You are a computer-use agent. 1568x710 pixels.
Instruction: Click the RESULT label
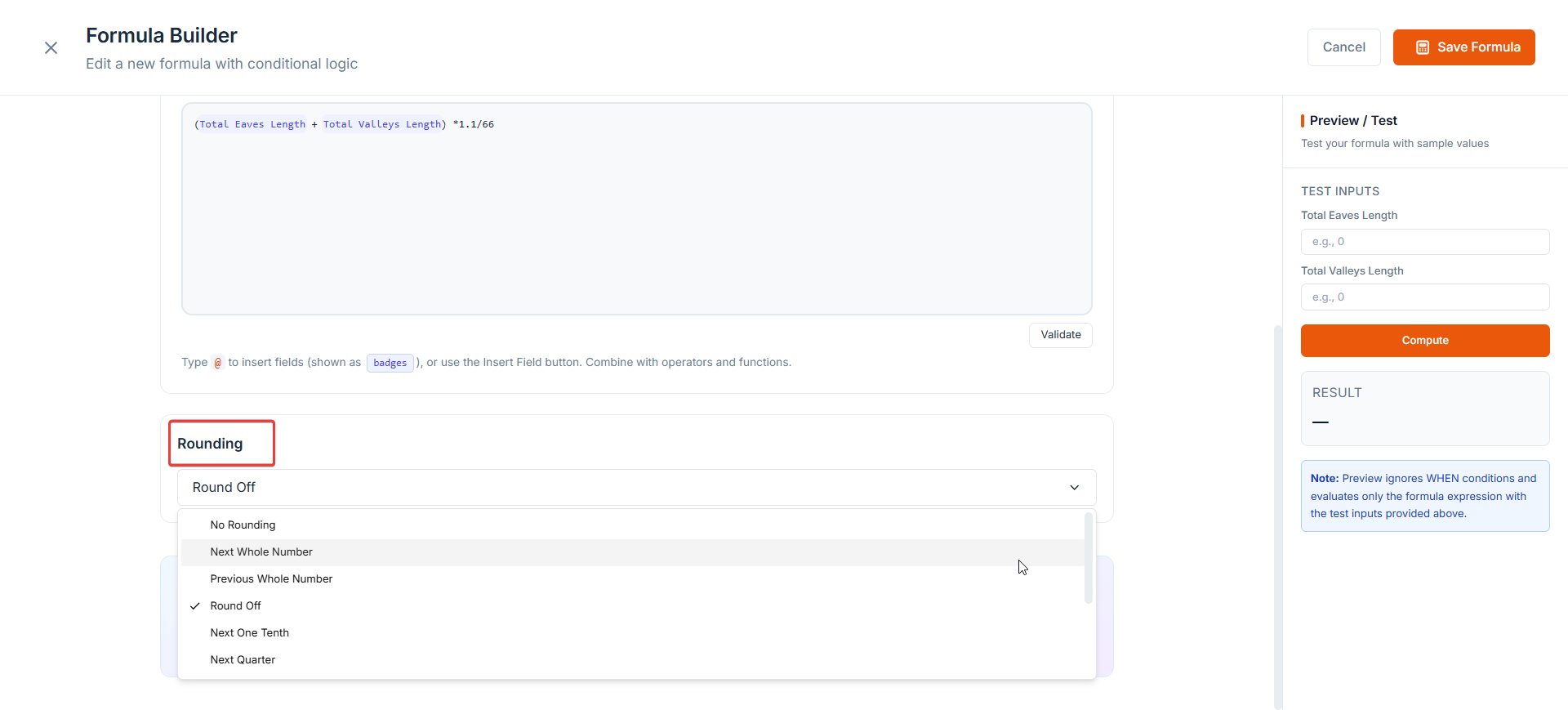coord(1337,393)
